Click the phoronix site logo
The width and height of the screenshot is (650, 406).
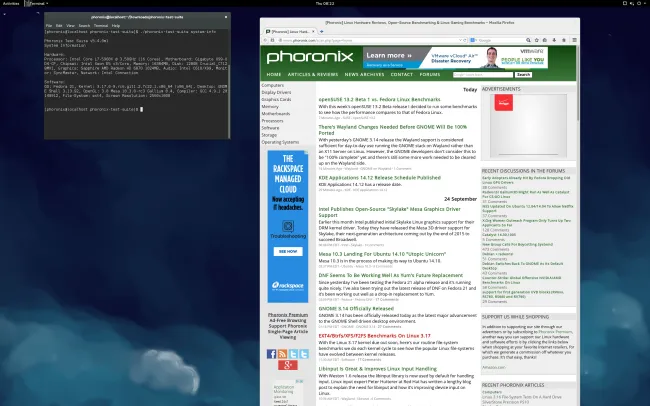(x=310, y=57)
